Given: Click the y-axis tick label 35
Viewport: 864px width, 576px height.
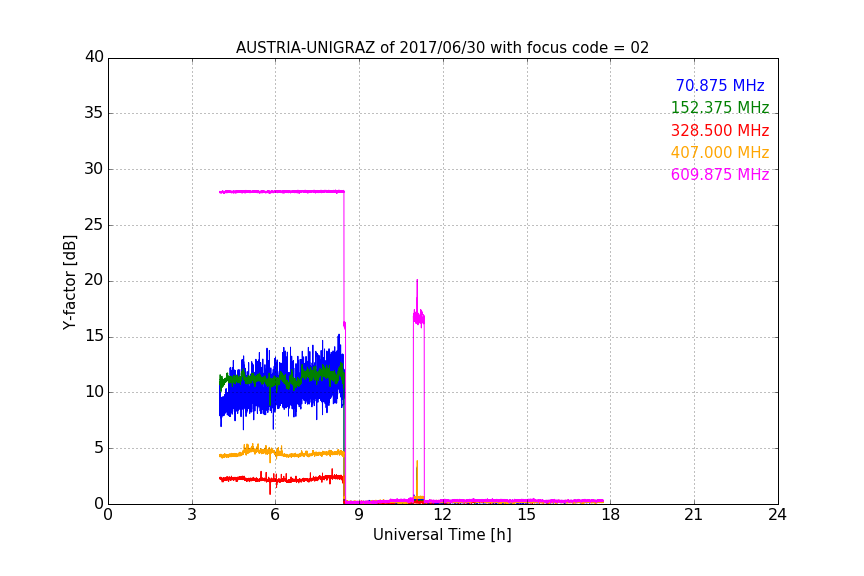Looking at the screenshot, I should click(x=94, y=113).
